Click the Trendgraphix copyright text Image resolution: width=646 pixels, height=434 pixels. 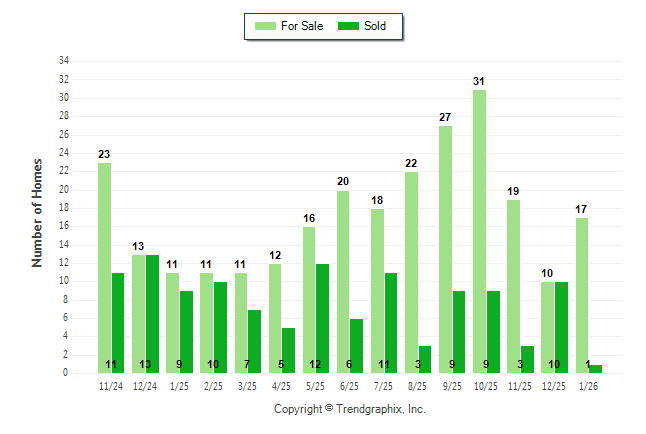pos(350,409)
